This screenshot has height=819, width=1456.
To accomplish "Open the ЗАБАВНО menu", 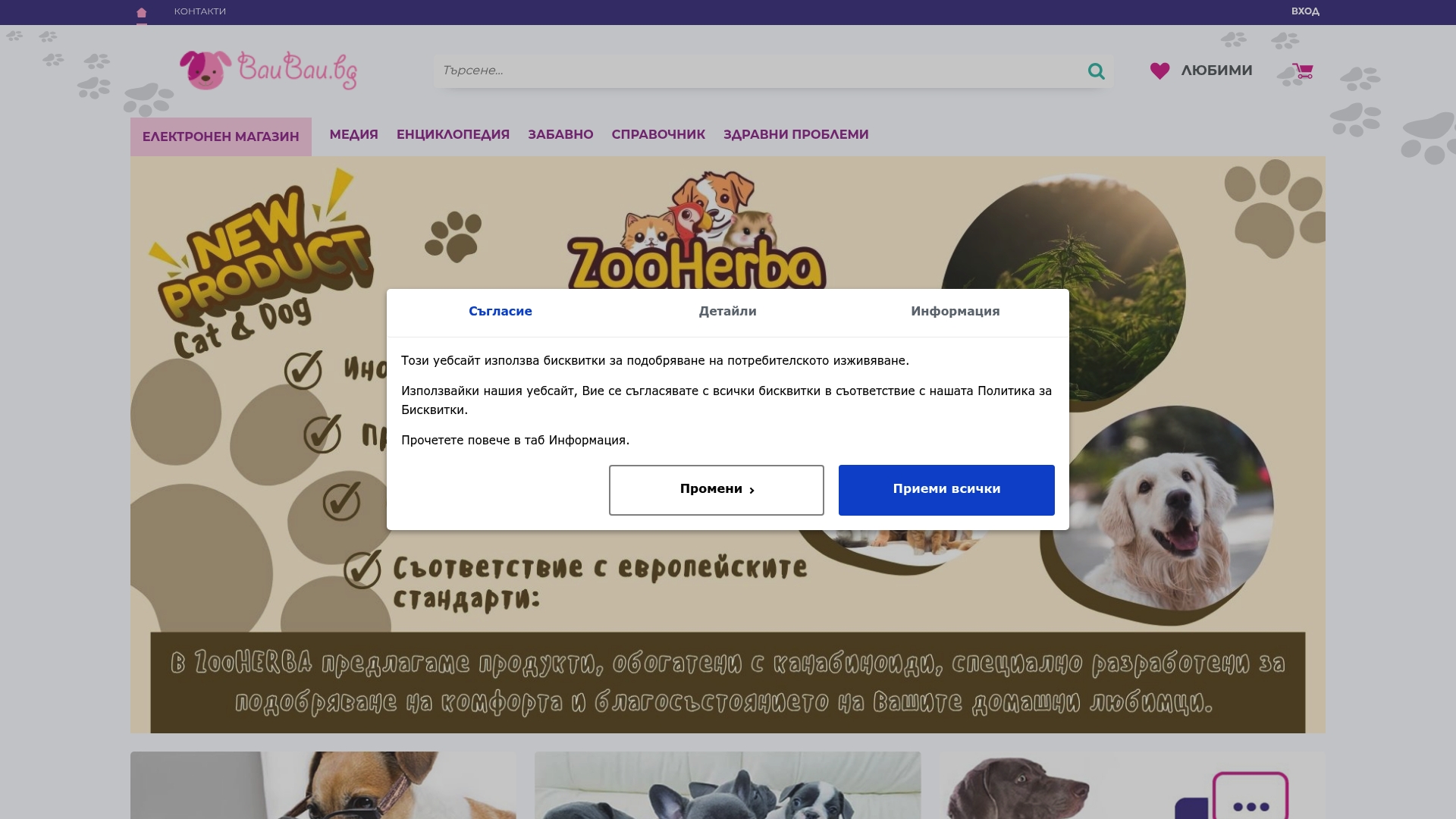I will click(x=560, y=134).
